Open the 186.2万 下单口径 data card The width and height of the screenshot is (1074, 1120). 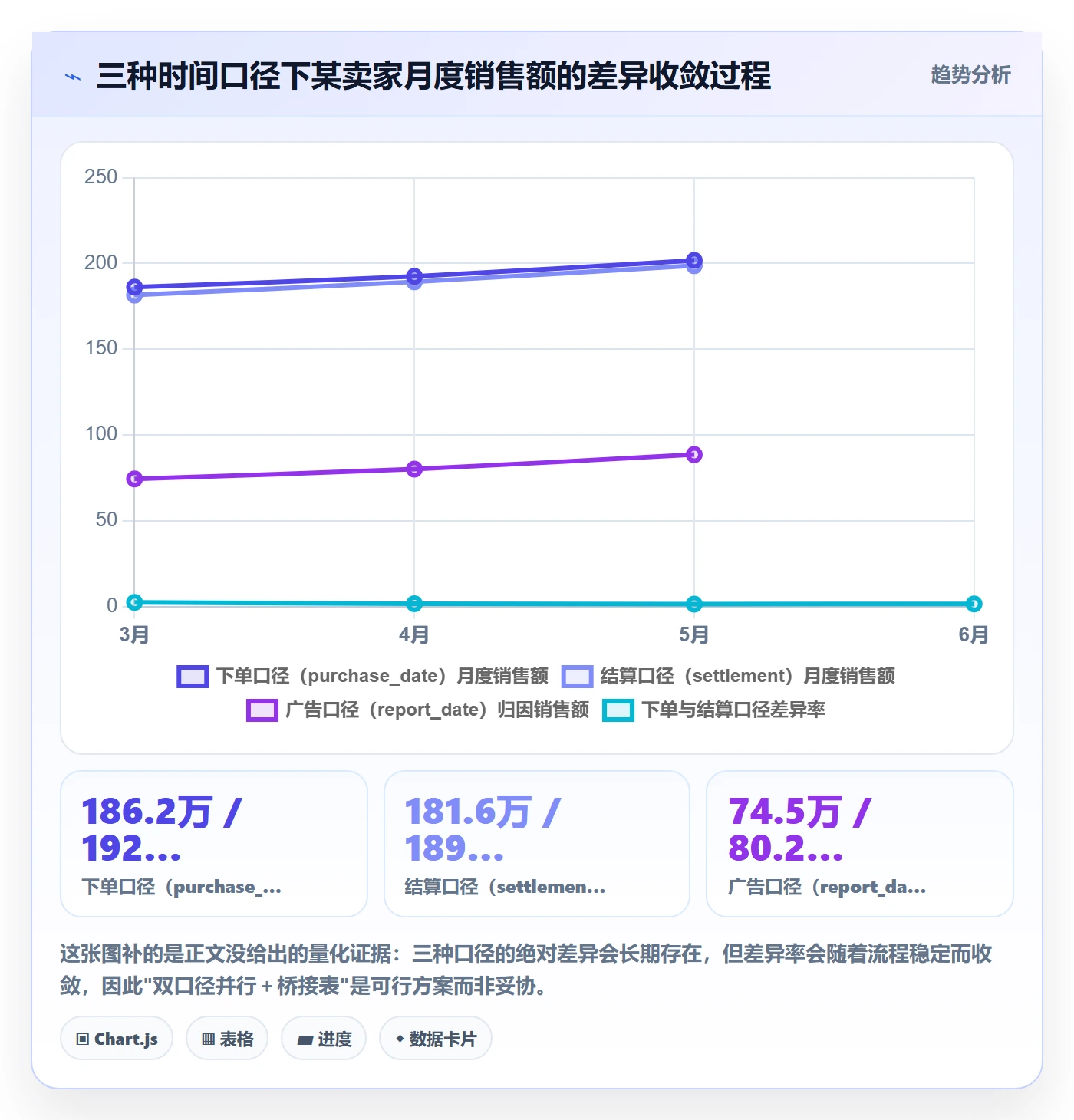(214, 844)
